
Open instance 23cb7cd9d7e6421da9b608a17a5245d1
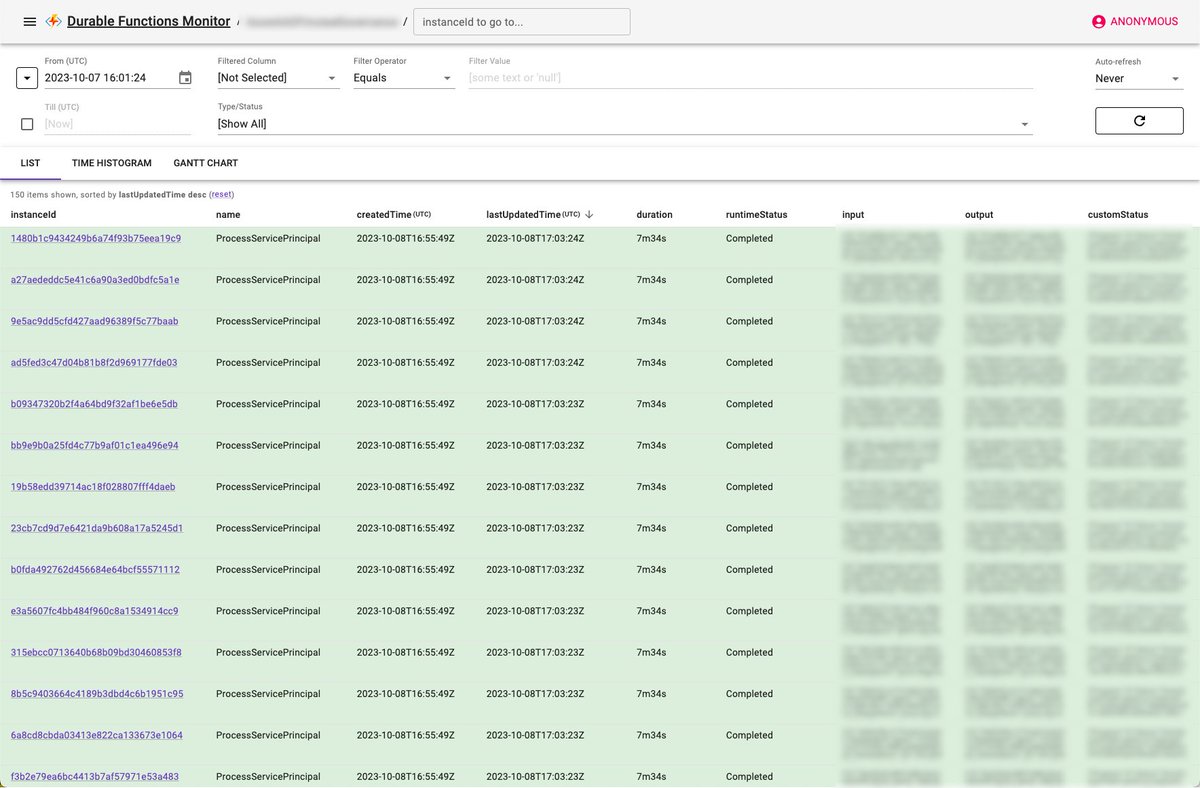pyautogui.click(x=97, y=528)
